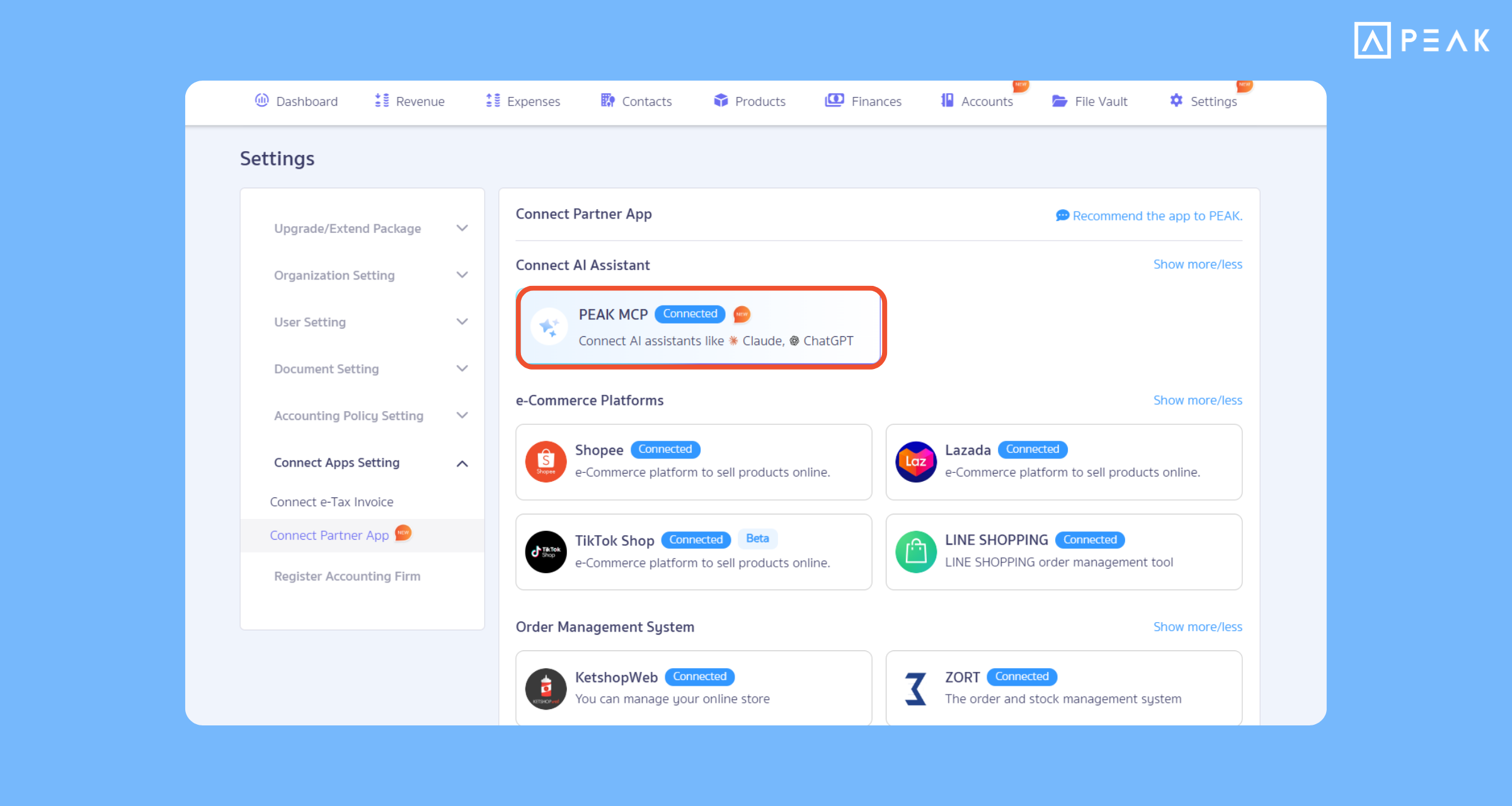Click the PEAK logo in the corner
Viewport: 1512px width, 806px height.
point(1422,40)
